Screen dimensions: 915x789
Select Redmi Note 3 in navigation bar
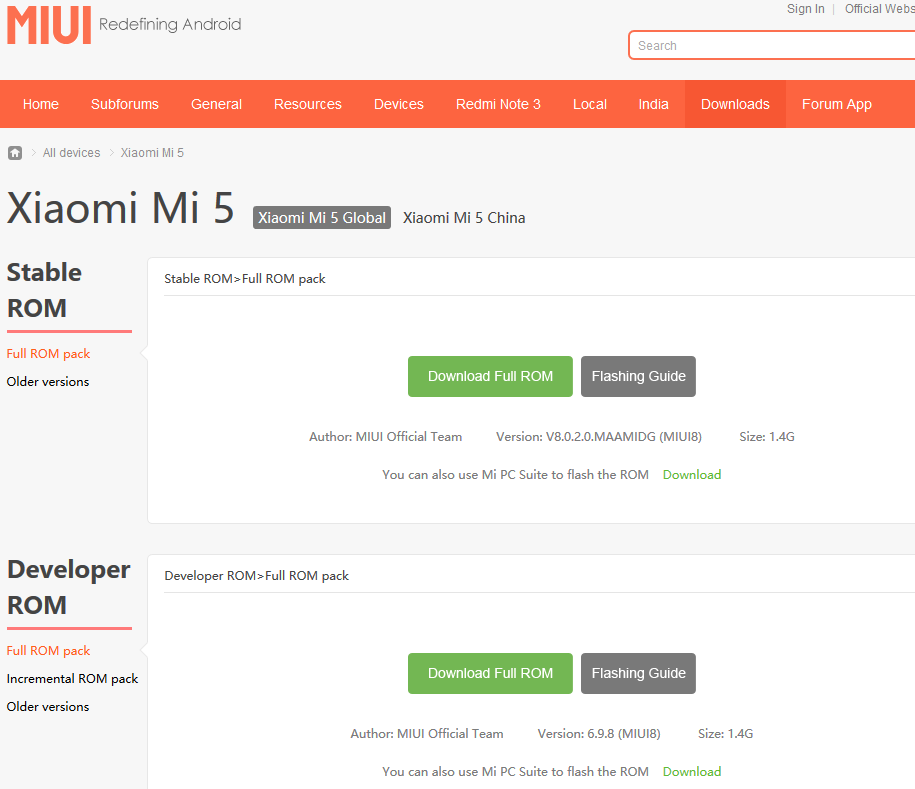point(498,104)
